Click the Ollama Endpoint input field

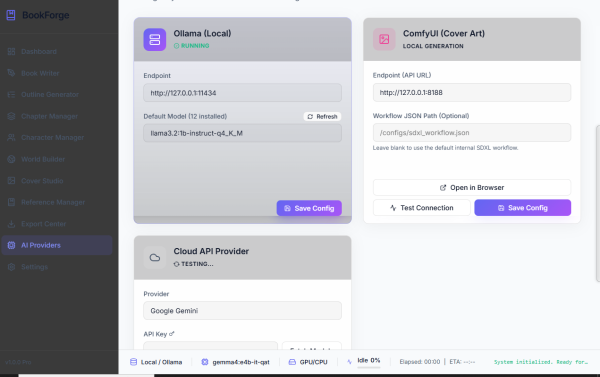(x=243, y=93)
